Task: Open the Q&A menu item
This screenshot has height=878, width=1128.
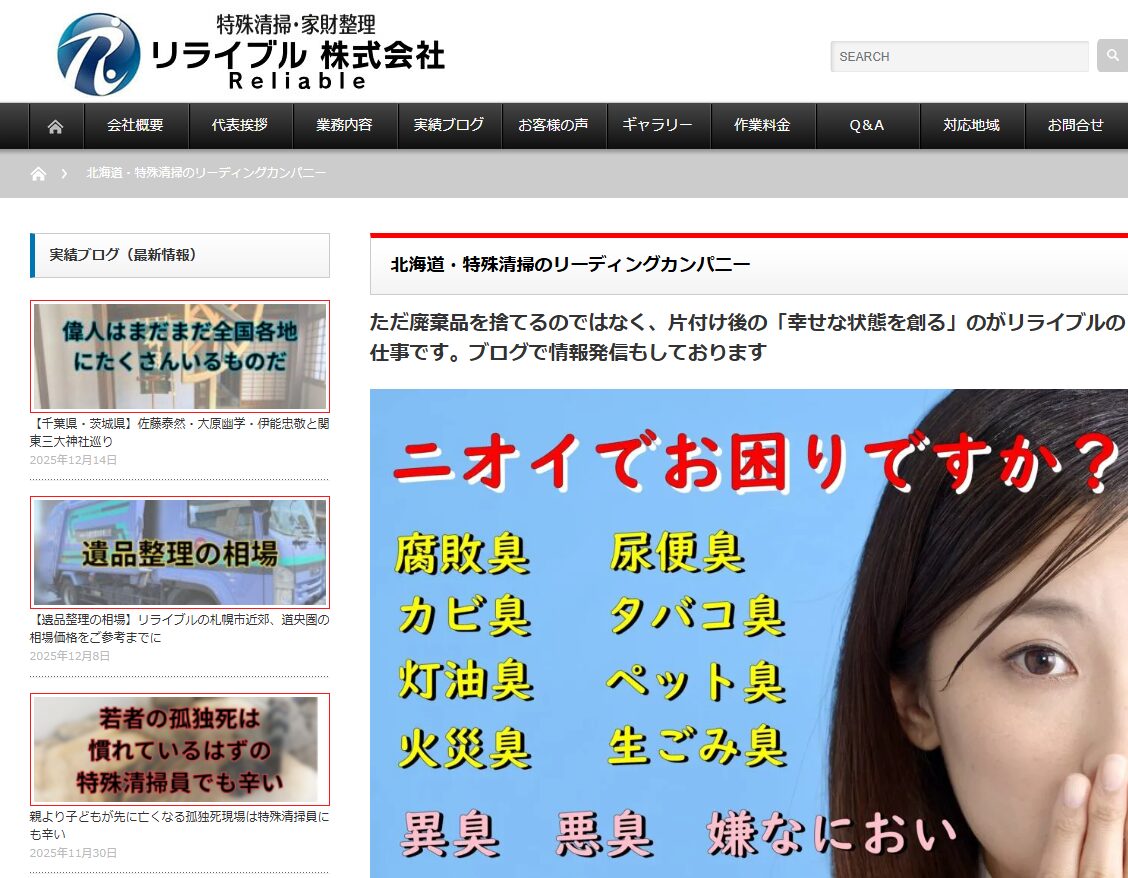Action: point(866,126)
